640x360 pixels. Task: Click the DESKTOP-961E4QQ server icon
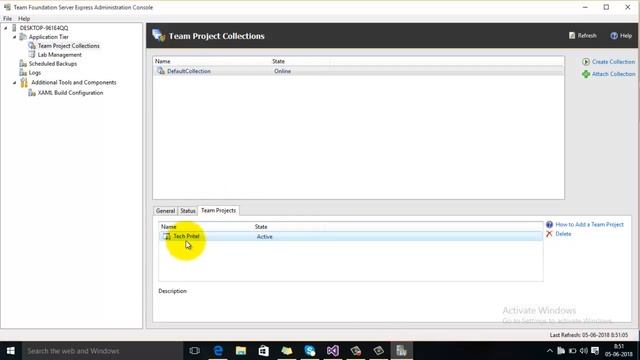tap(14, 28)
